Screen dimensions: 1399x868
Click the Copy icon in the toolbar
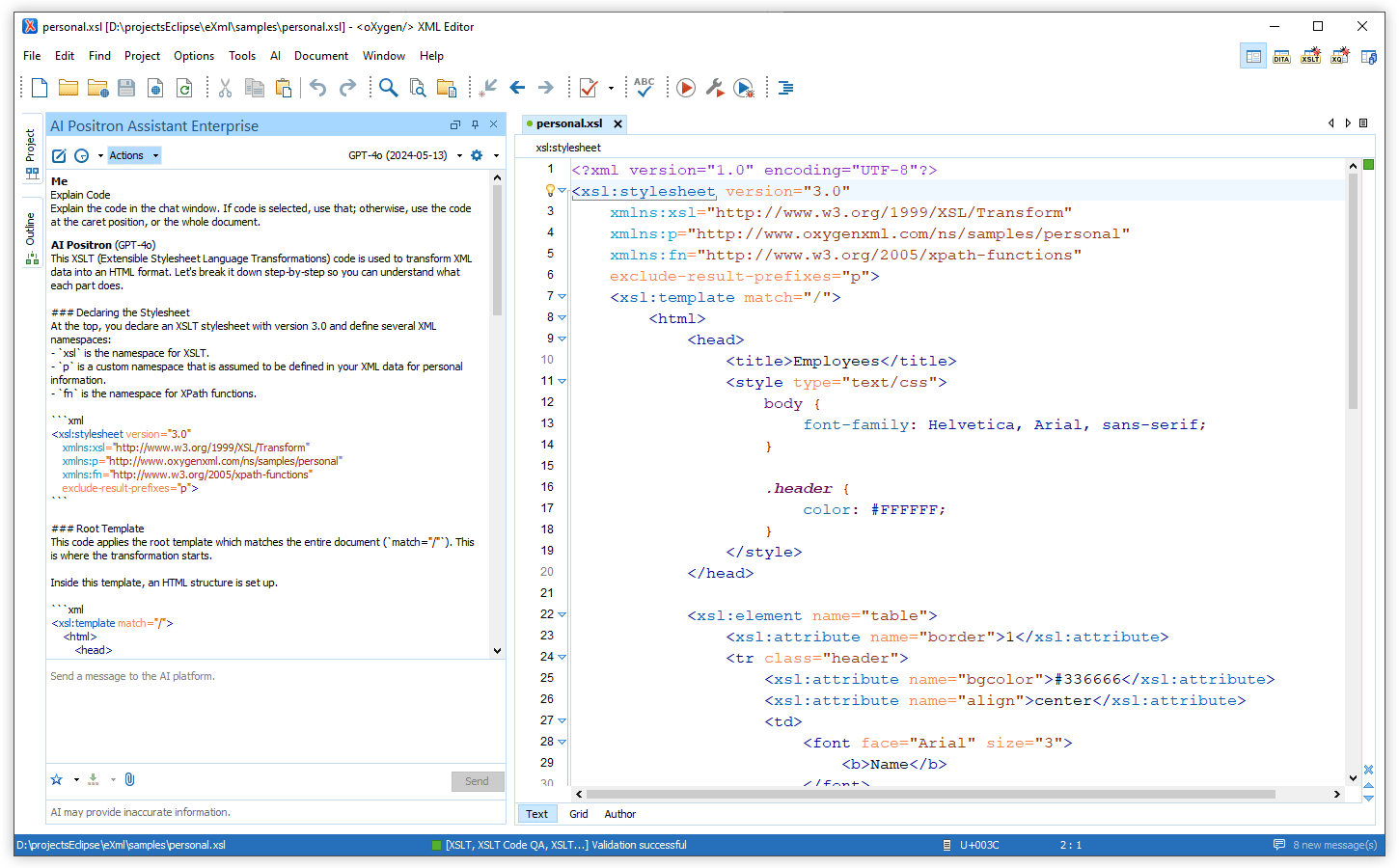pyautogui.click(x=254, y=88)
